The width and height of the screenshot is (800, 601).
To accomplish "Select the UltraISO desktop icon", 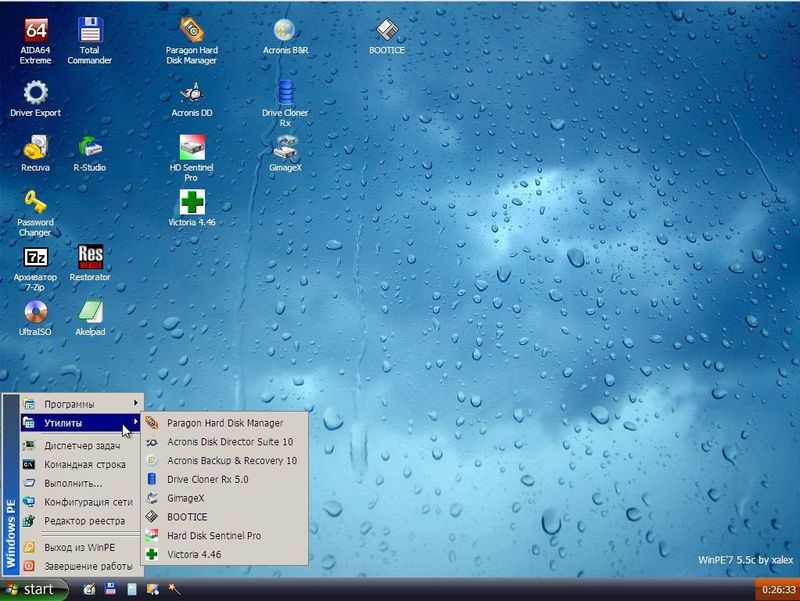I will [35, 318].
